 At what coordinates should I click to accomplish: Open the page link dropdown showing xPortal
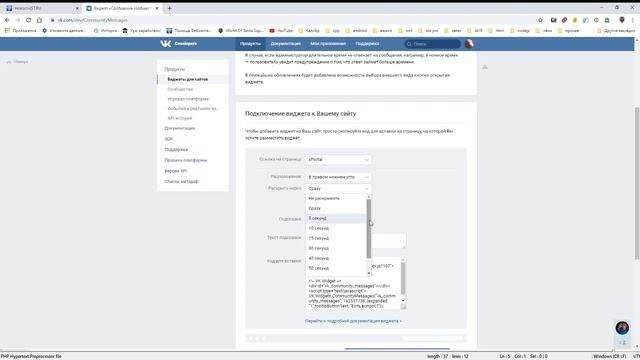pos(338,160)
